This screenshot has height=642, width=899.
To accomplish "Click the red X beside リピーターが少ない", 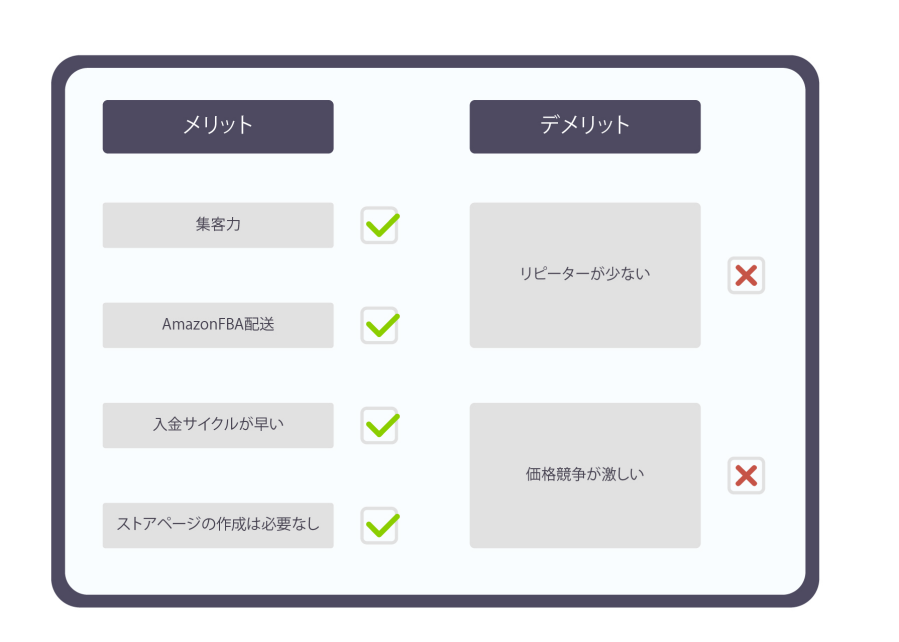I will 746,275.
